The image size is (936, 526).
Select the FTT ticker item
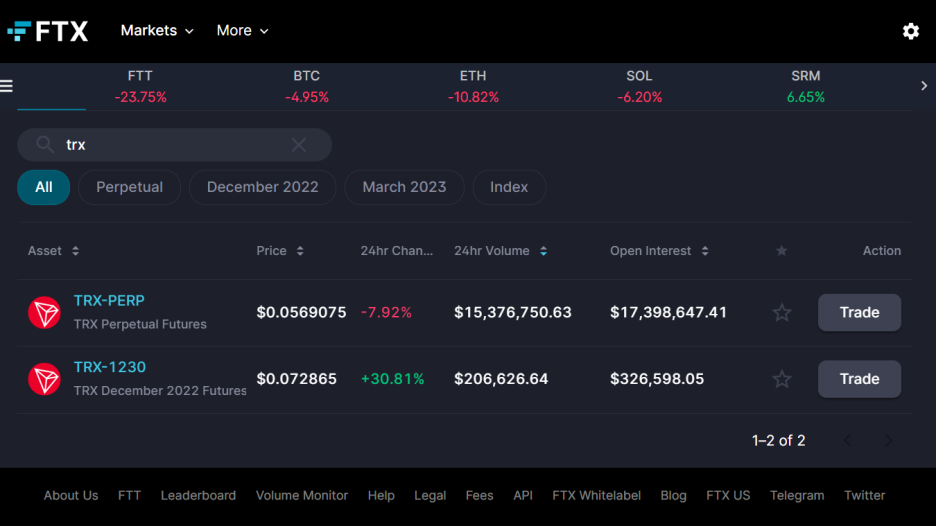(x=140, y=87)
